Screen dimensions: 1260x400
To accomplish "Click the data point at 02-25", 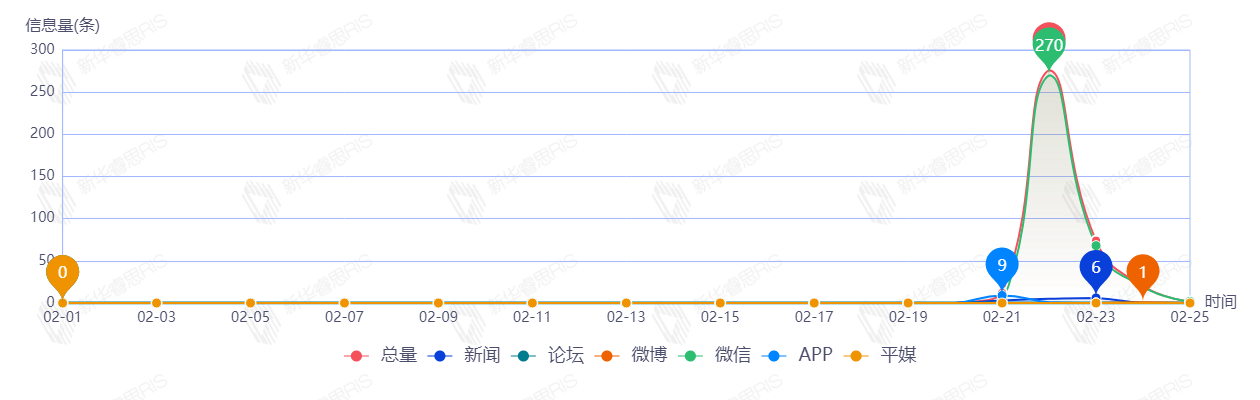I will [1190, 303].
